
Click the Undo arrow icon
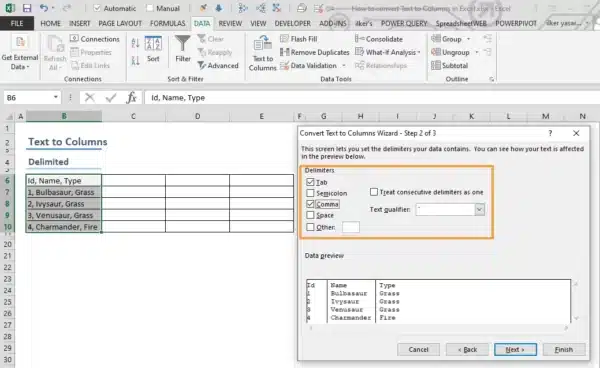(x=44, y=8)
